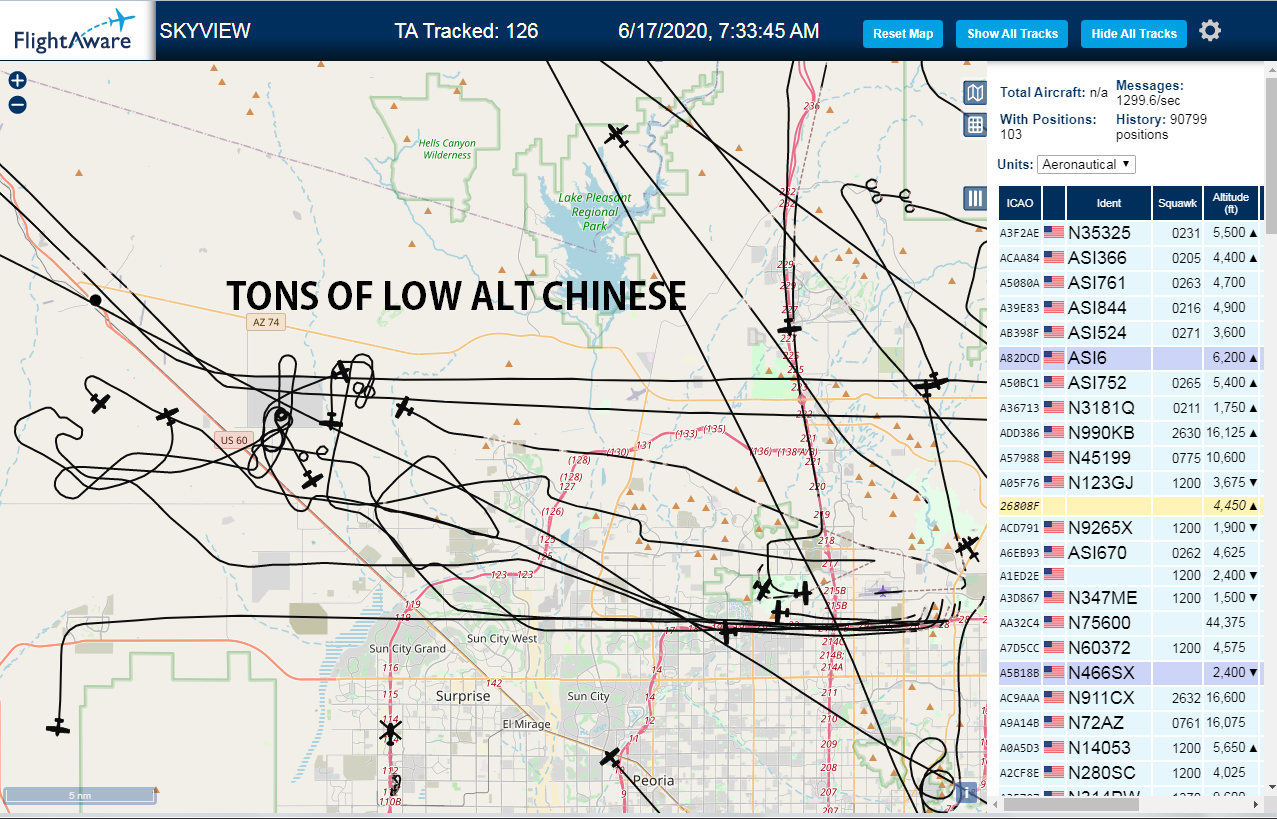
Task: Click the map info 'i' icon
Action: 966,792
